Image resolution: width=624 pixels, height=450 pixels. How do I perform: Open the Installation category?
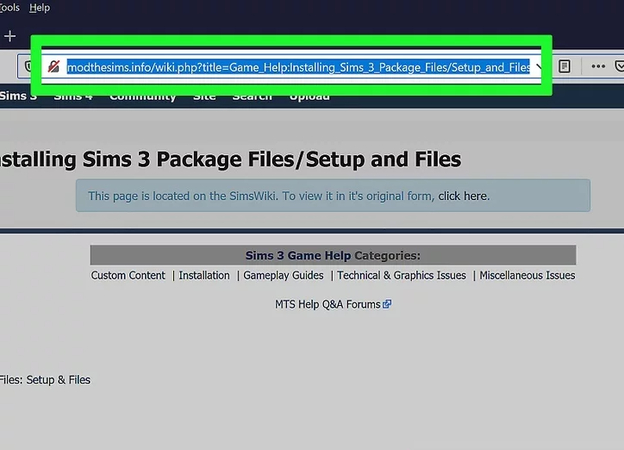coord(204,275)
